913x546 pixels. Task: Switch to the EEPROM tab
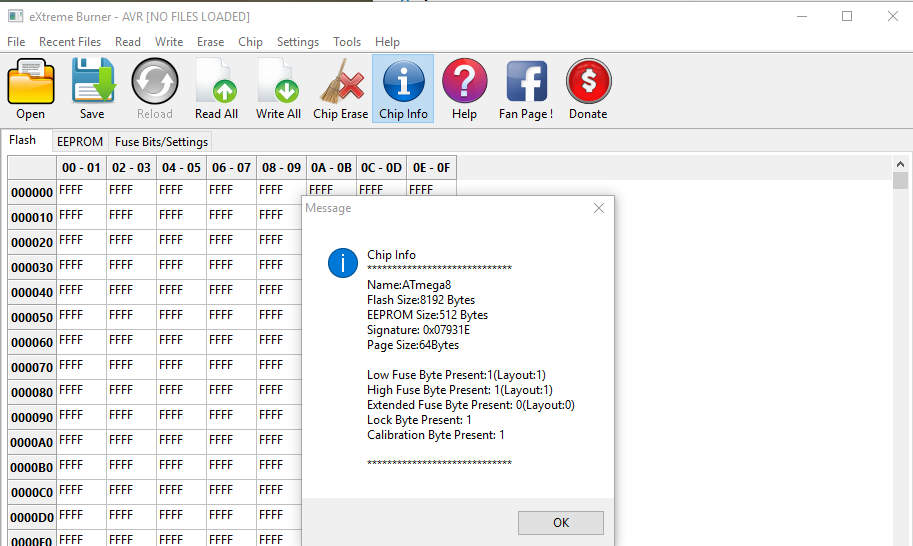[80, 142]
